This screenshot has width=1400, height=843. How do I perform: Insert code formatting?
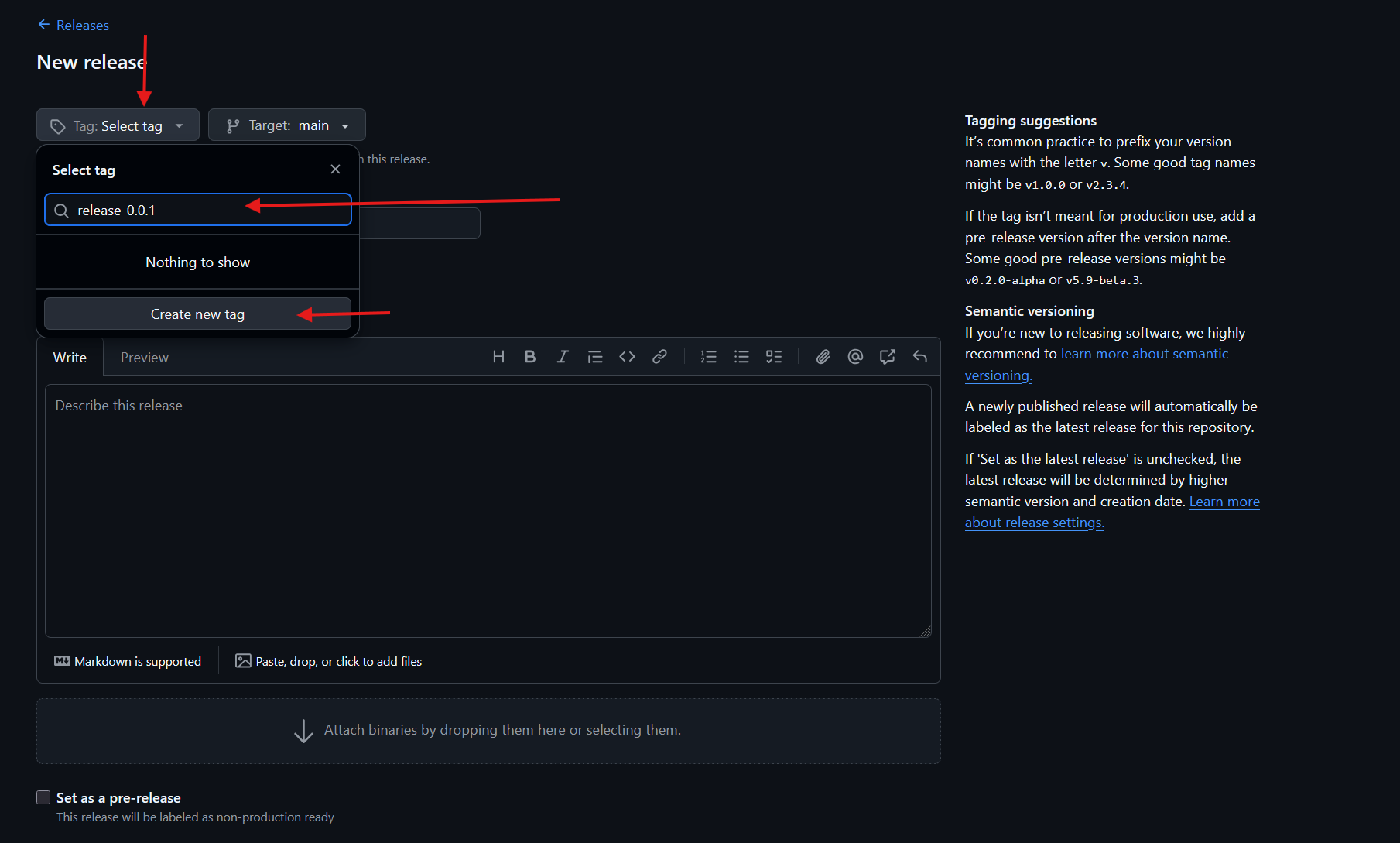coord(627,357)
